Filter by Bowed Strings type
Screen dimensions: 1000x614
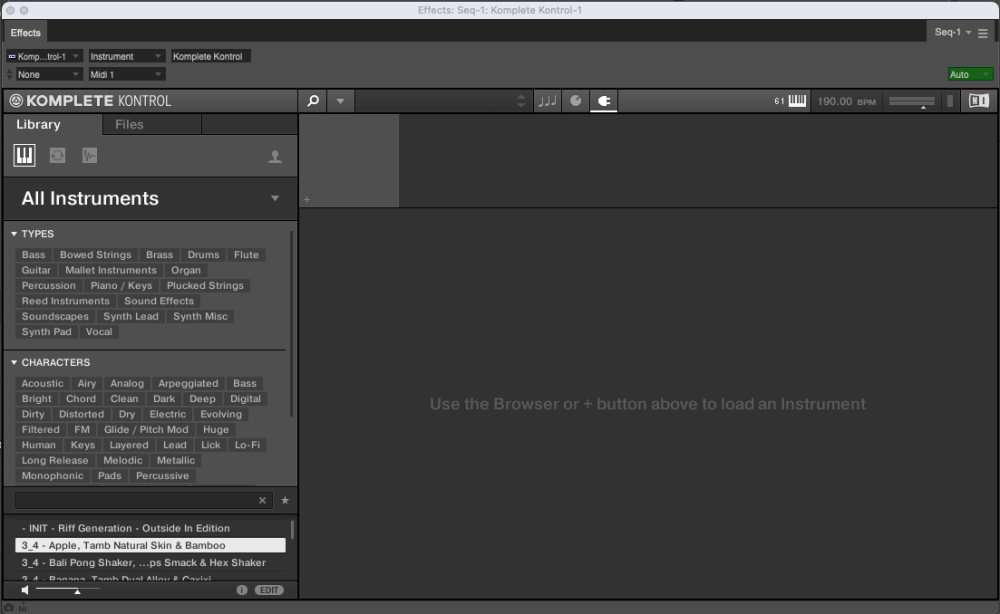pos(96,254)
